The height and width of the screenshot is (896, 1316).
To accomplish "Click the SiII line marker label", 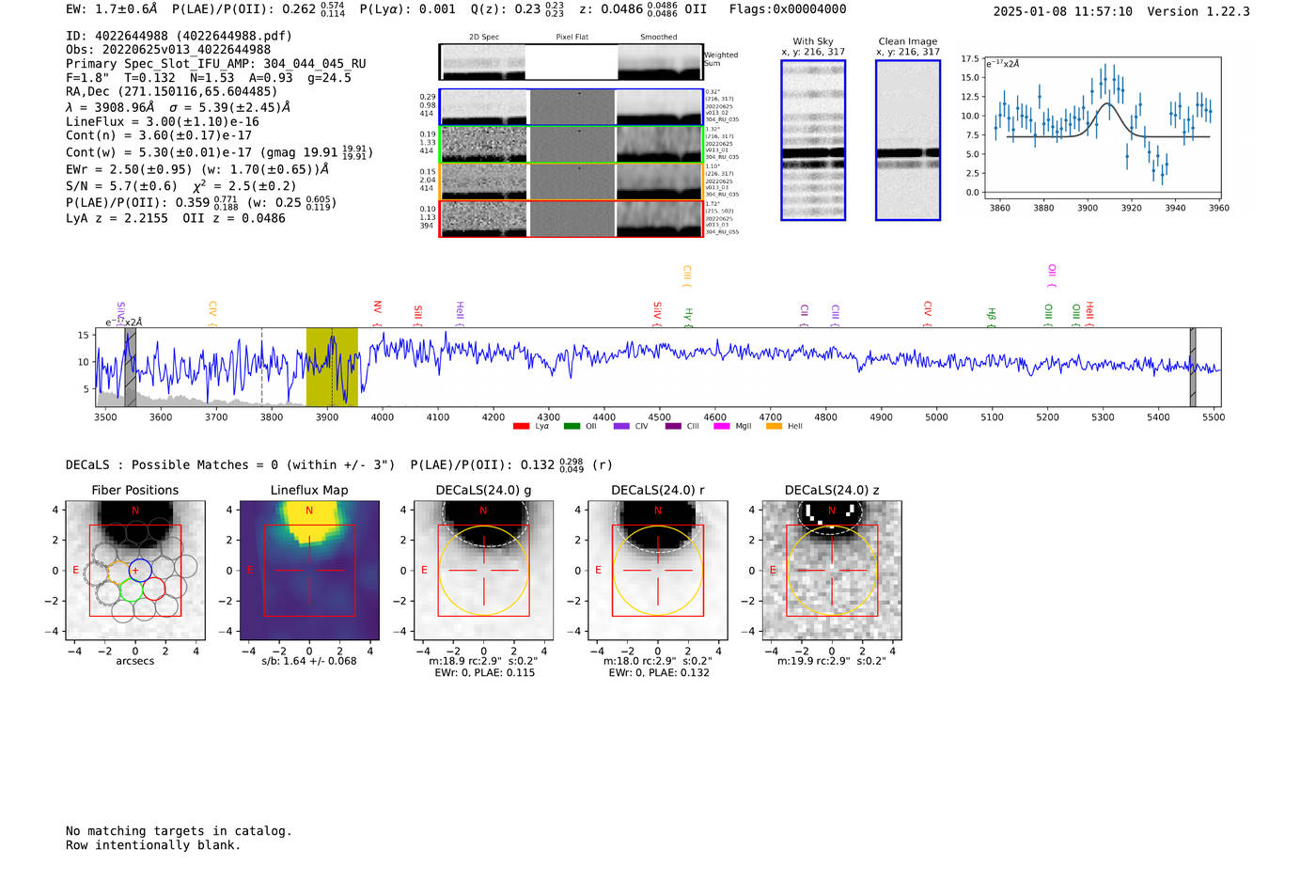I will pos(418,315).
